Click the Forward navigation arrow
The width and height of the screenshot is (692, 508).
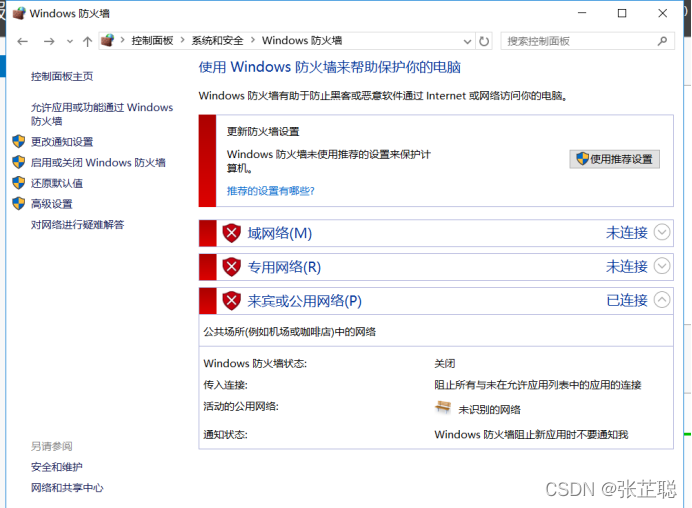point(49,41)
